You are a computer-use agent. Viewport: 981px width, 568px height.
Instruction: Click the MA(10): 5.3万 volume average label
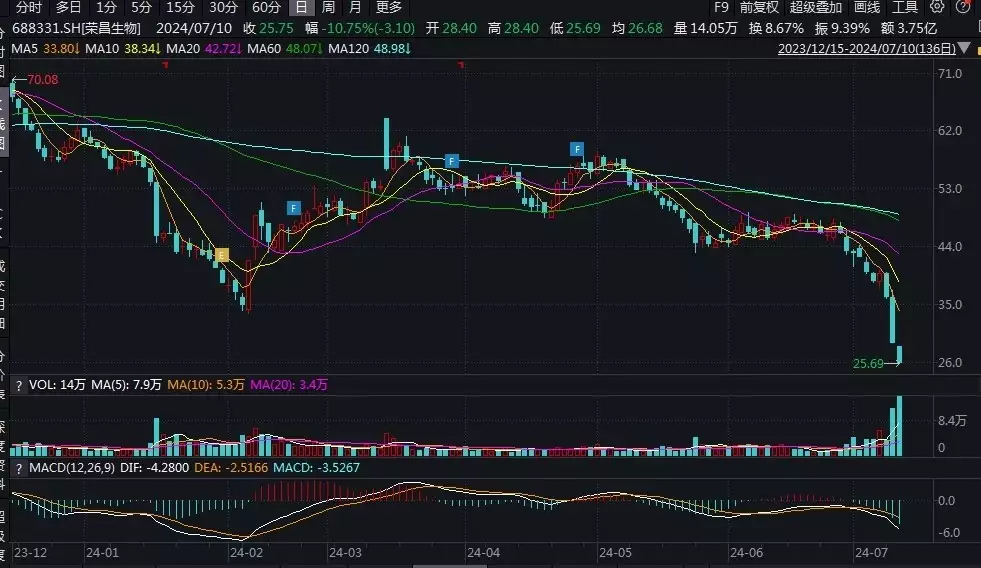point(206,385)
